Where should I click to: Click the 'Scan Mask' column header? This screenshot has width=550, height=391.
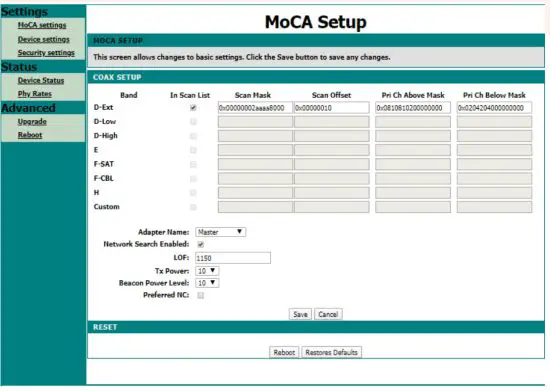click(x=253, y=95)
